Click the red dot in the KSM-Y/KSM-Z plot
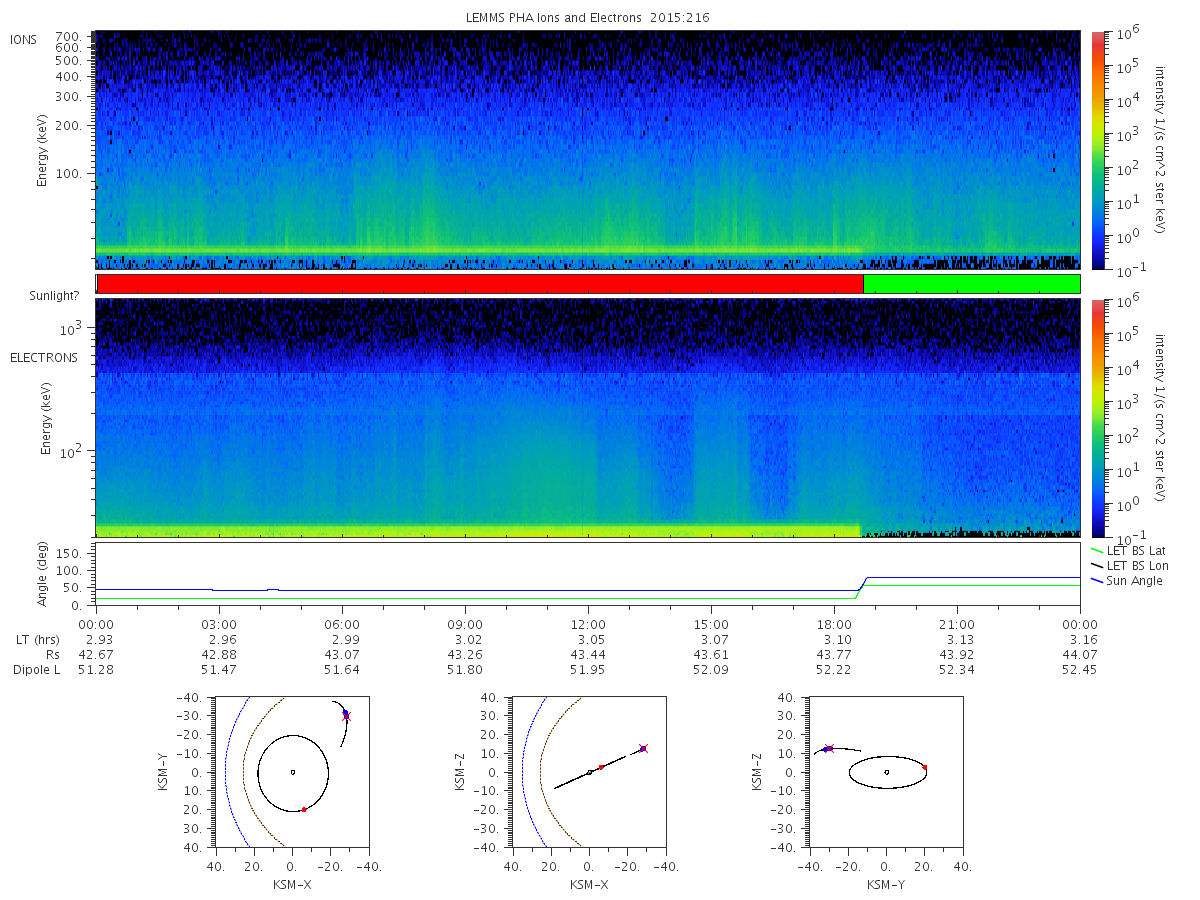1200x900 pixels. tap(925, 767)
